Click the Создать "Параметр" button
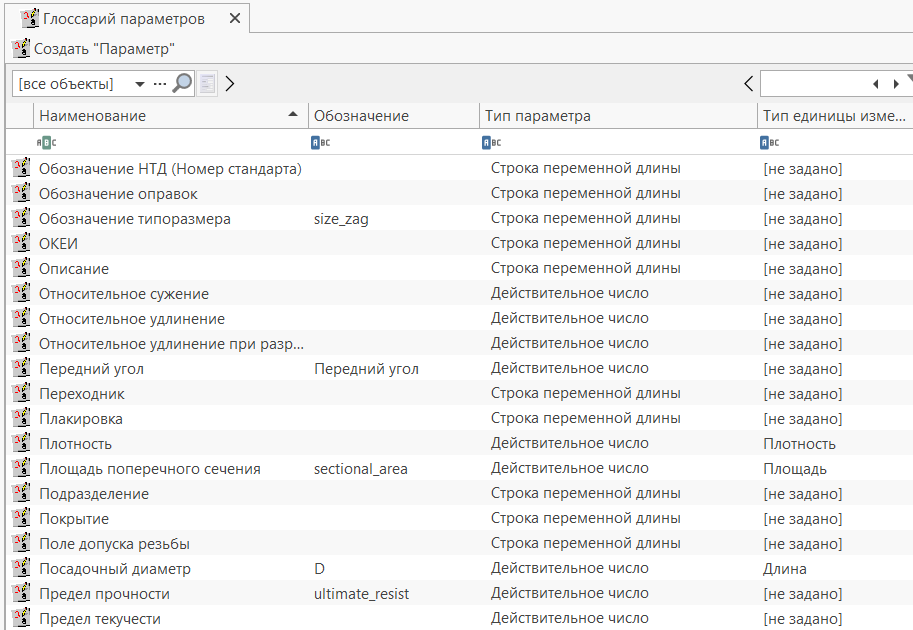 [94, 48]
